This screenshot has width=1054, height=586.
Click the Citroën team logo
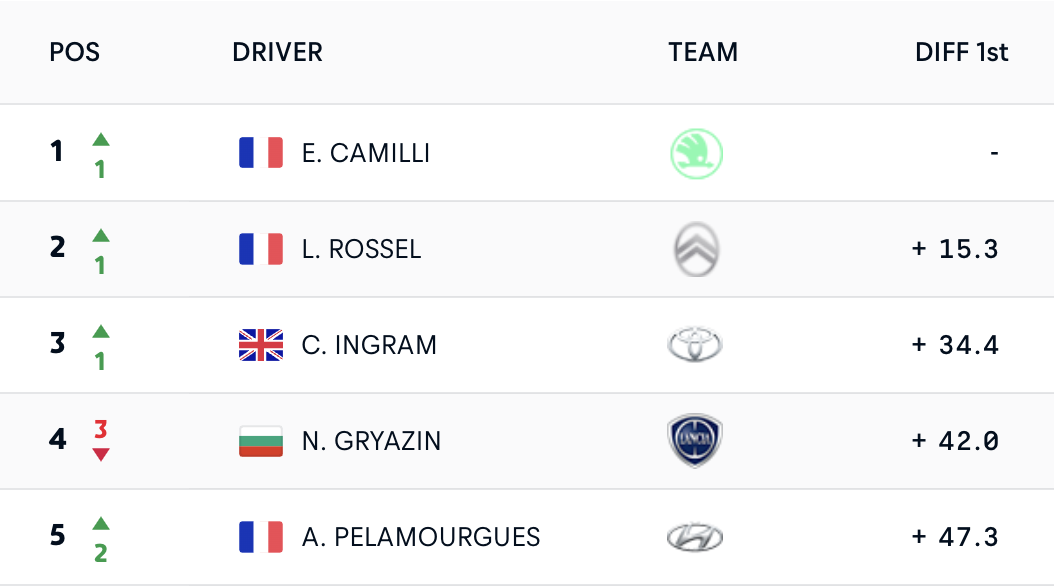695,250
